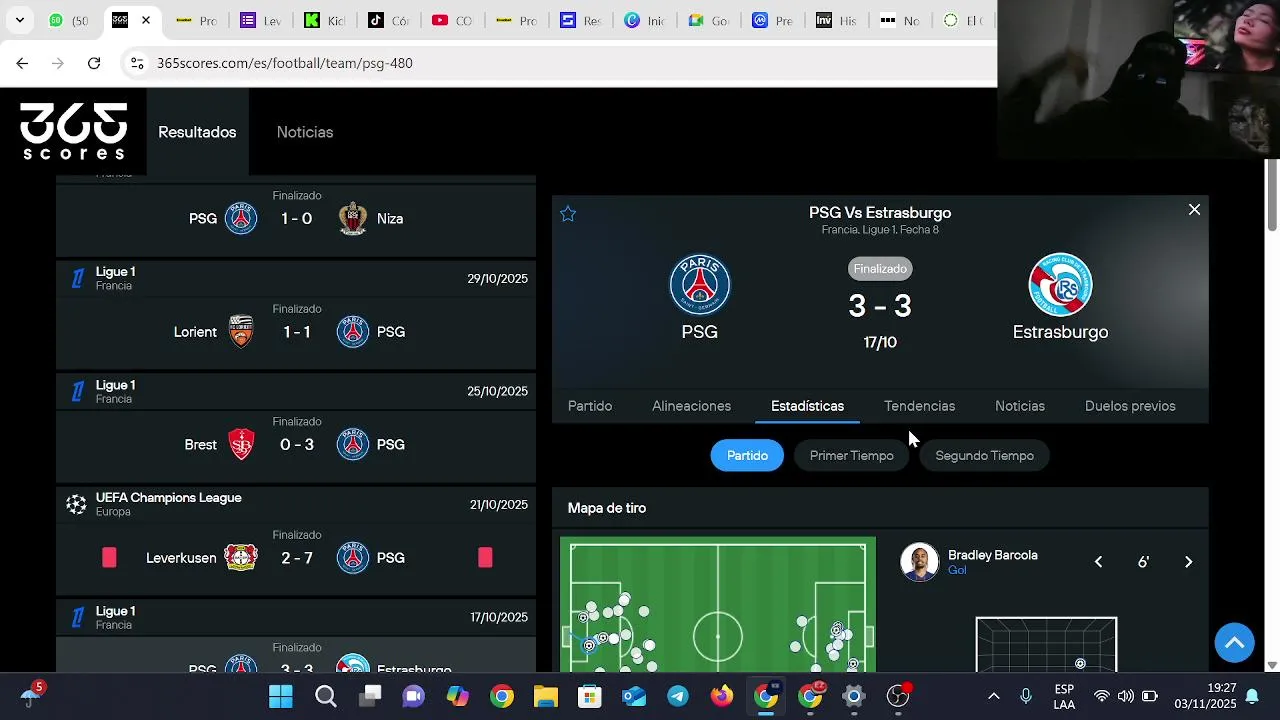Viewport: 1280px width, 720px height.
Task: Open the Noticias tab in match panel
Action: pos(1020,406)
